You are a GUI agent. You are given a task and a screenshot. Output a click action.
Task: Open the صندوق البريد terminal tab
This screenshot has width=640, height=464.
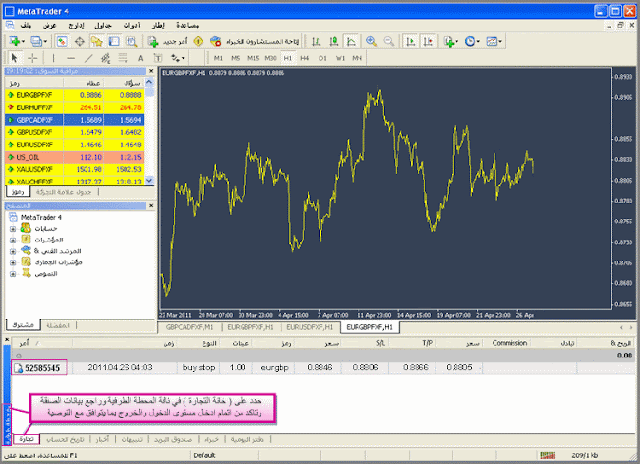pyautogui.click(x=173, y=440)
